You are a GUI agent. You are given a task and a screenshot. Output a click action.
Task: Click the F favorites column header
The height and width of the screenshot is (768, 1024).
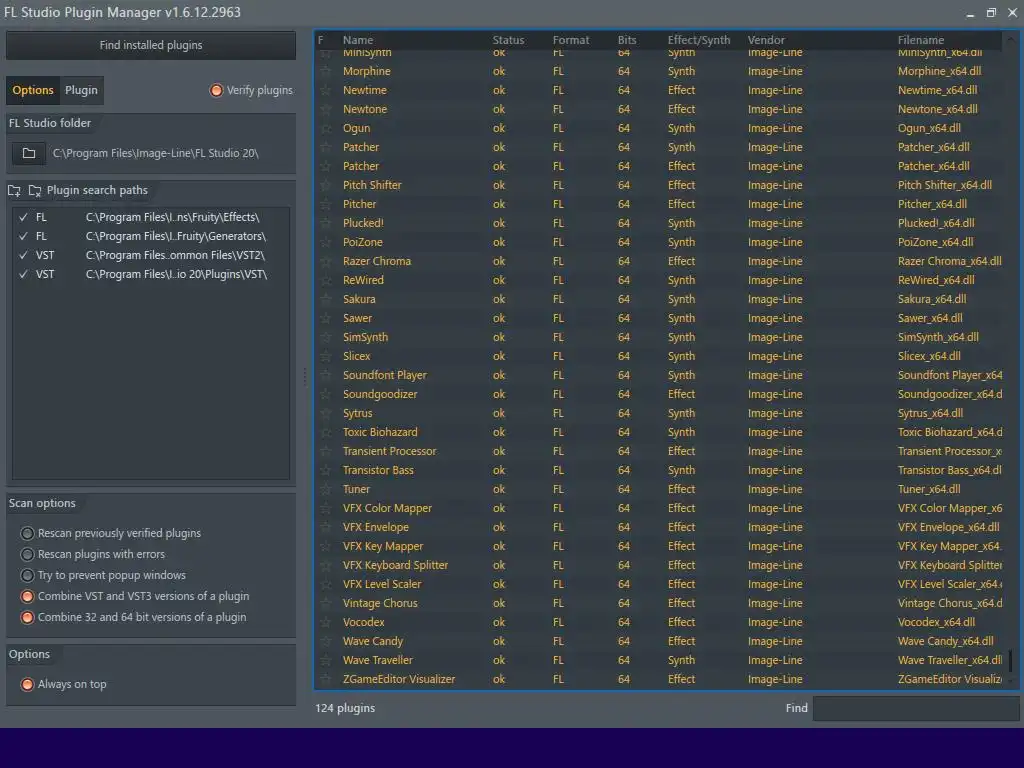point(321,40)
